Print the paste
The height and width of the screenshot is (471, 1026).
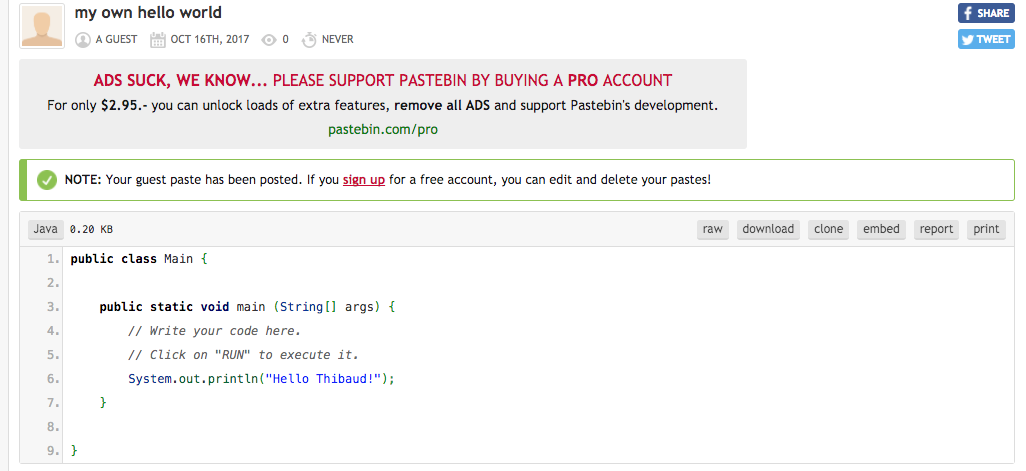[986, 229]
